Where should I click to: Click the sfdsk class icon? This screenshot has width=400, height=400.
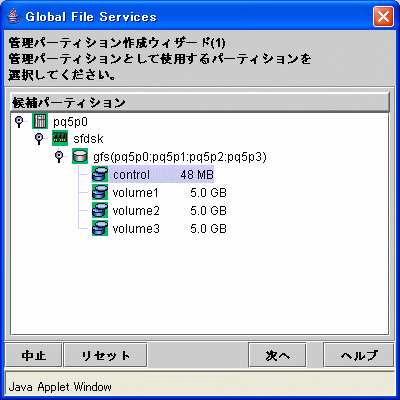(60, 138)
